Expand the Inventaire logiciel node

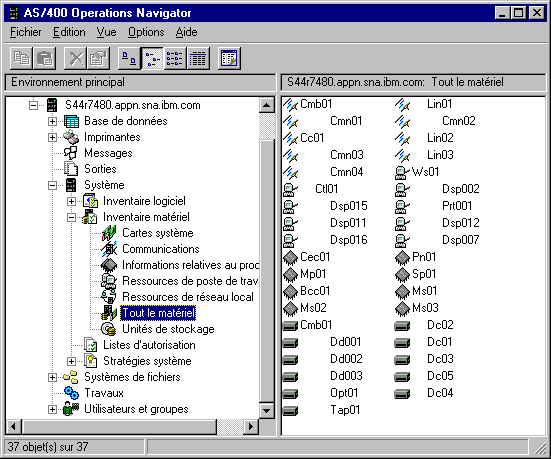tap(71, 201)
